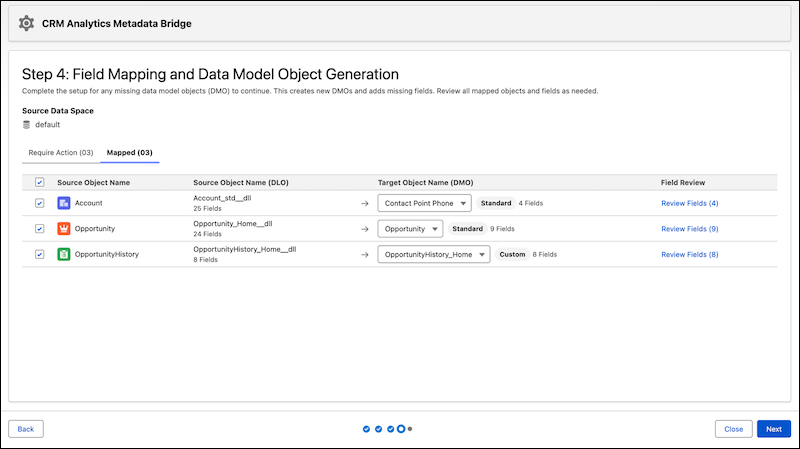Viewport: 800px width, 449px height.
Task: Click the 9 Fields count text
Action: 502,229
